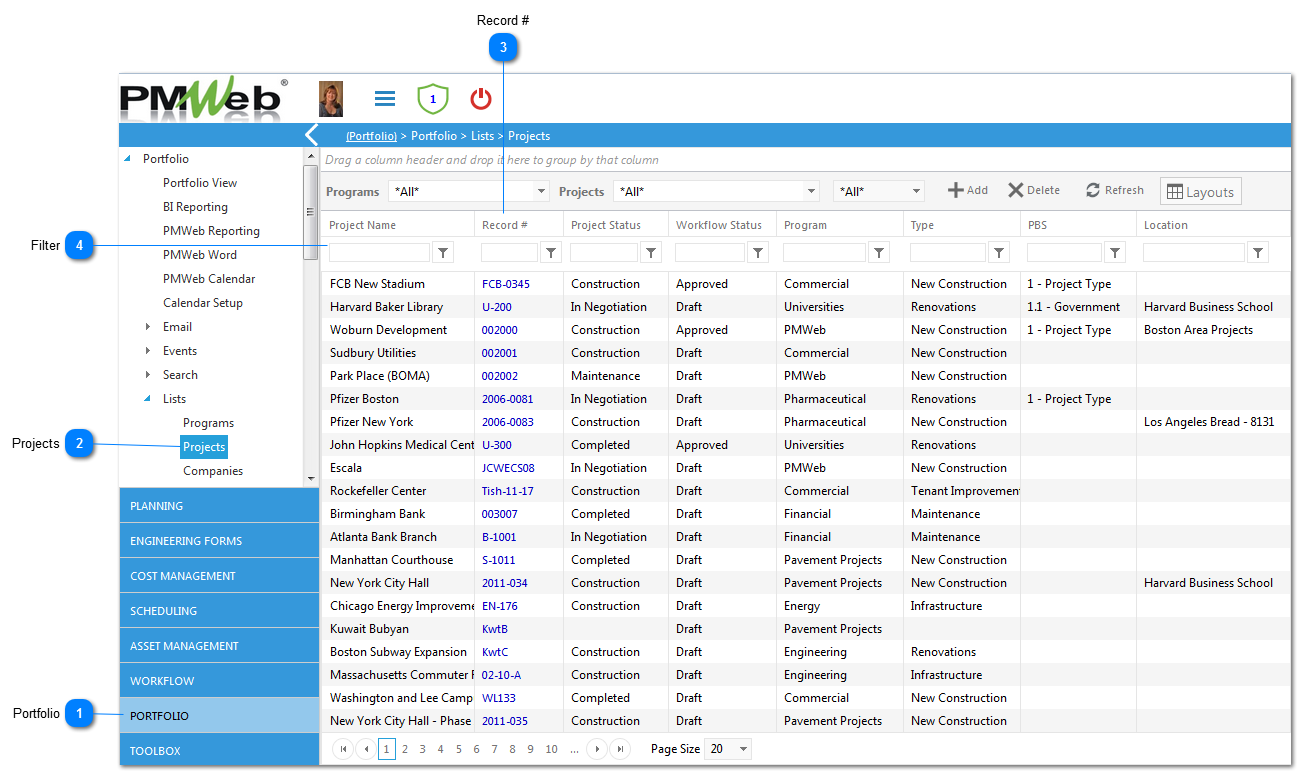Collapse the Lists tree node
This screenshot has width=1300, height=774.
pyautogui.click(x=148, y=399)
